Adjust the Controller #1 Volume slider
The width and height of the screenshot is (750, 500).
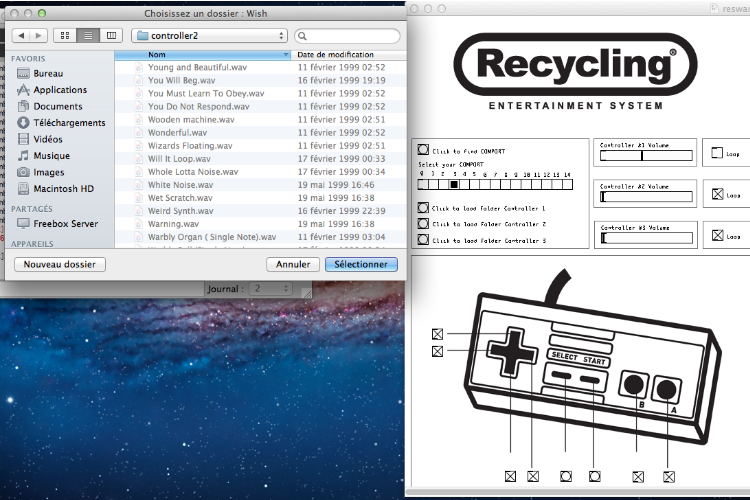point(646,156)
